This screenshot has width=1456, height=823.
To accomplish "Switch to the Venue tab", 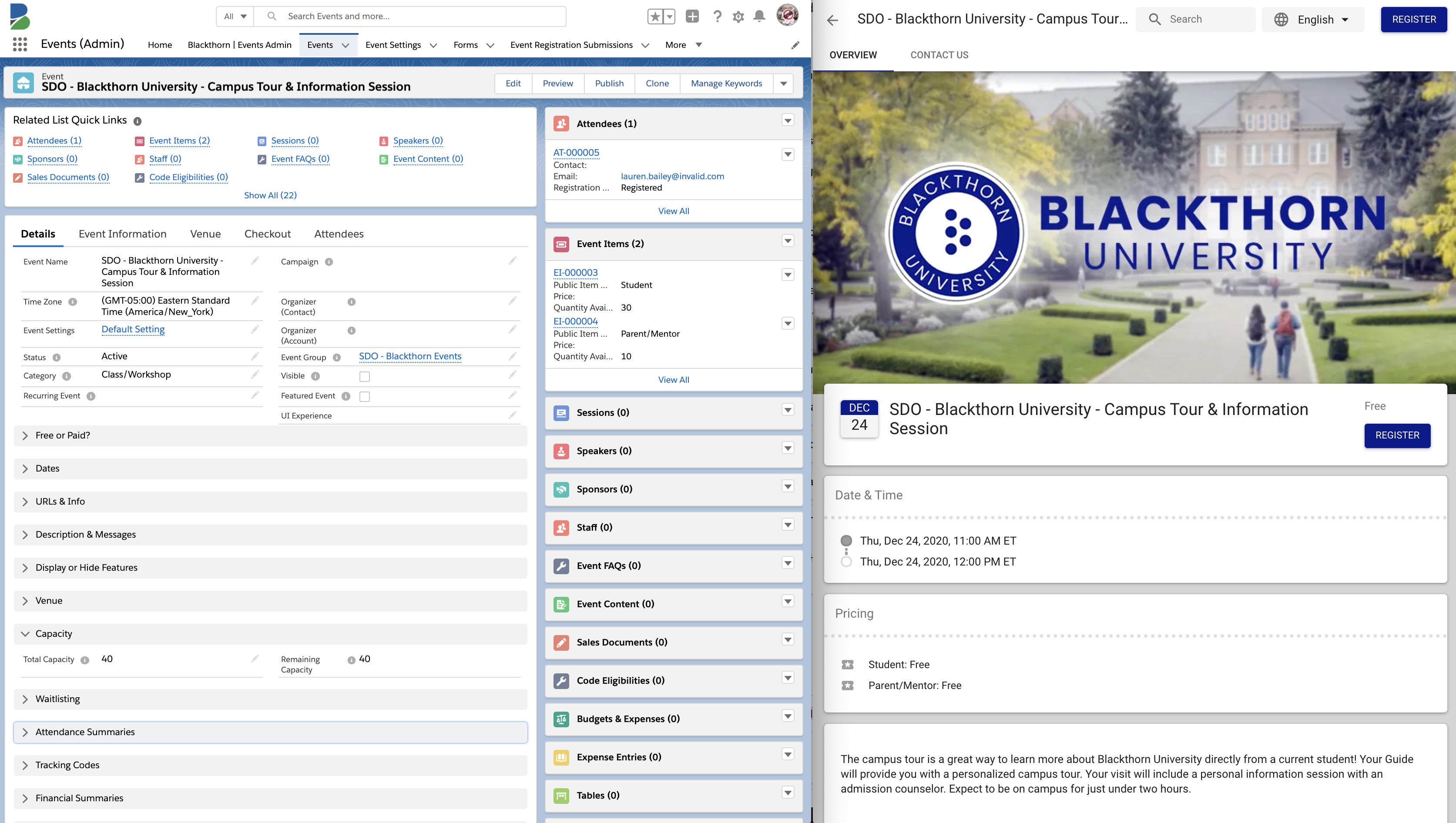I will click(205, 234).
